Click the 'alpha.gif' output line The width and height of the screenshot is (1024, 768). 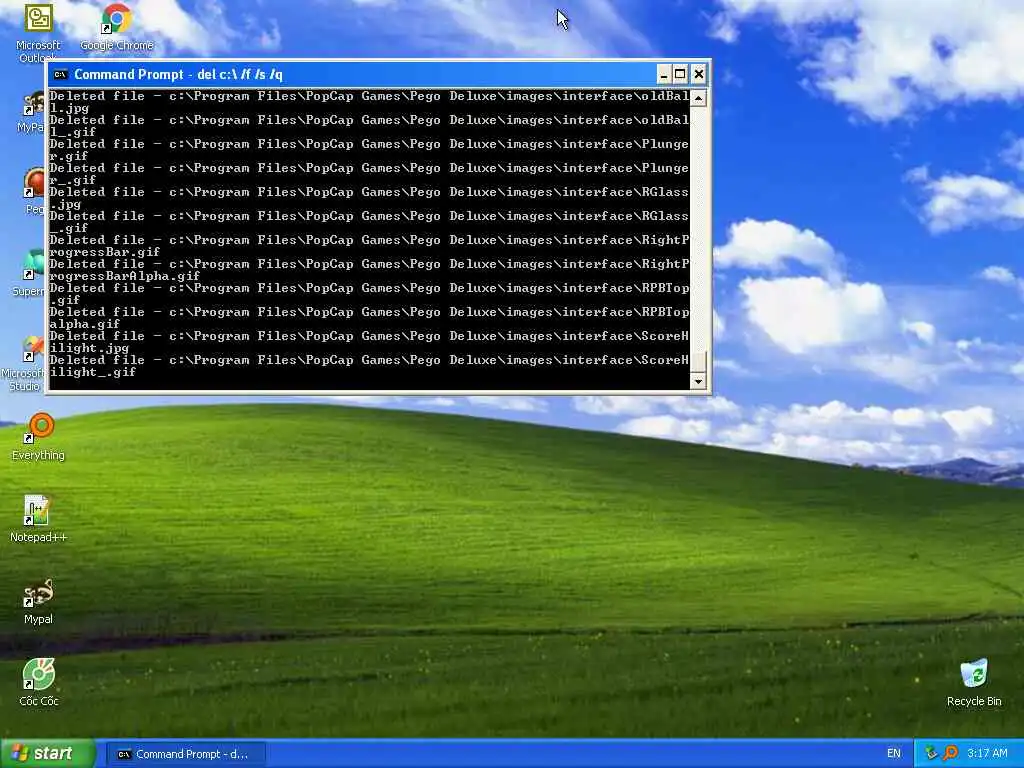pyautogui.click(x=84, y=324)
